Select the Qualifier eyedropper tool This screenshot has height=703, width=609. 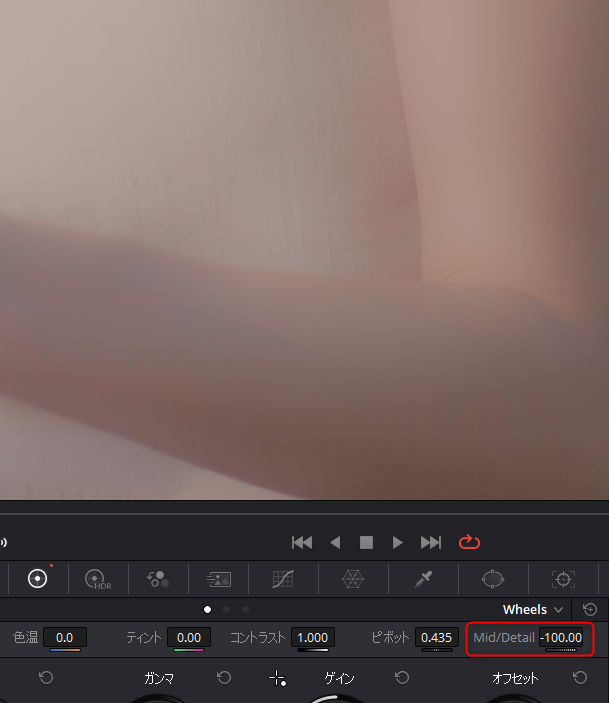tap(423, 578)
